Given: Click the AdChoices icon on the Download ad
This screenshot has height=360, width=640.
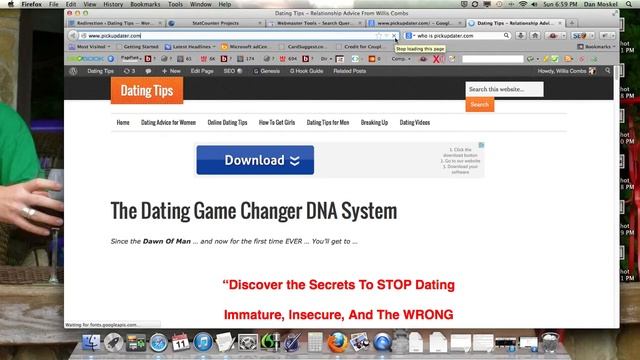Looking at the screenshot, I should tap(481, 145).
